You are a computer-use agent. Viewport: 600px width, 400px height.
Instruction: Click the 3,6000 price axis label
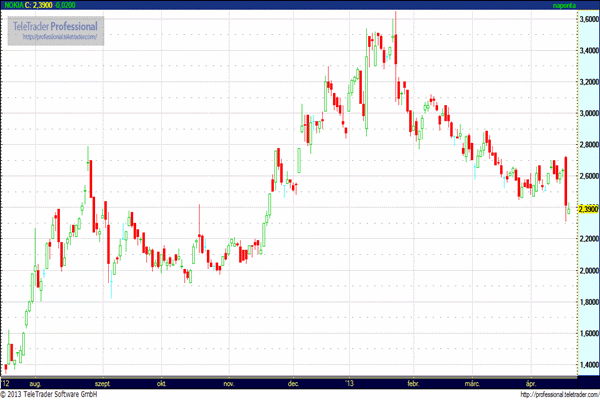coord(586,19)
